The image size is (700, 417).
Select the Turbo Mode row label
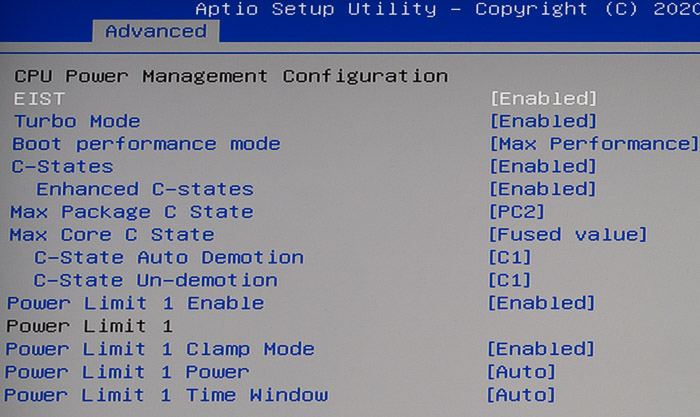[77, 121]
